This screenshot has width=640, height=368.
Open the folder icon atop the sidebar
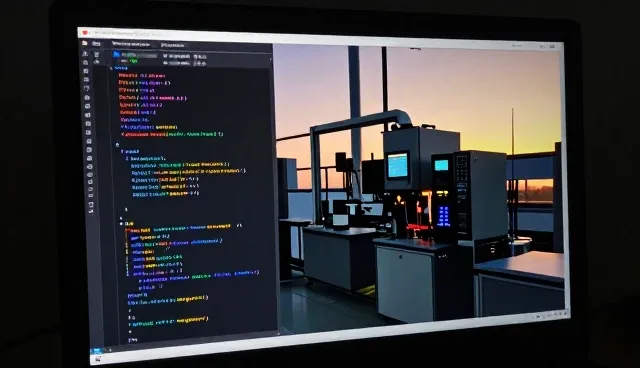point(84,43)
